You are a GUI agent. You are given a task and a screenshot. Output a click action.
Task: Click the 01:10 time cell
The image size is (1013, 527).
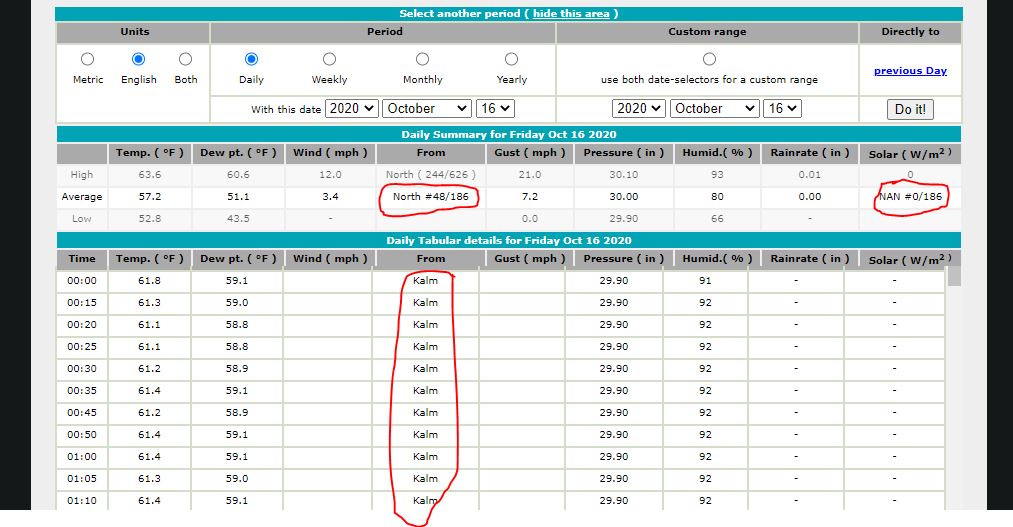coord(82,500)
